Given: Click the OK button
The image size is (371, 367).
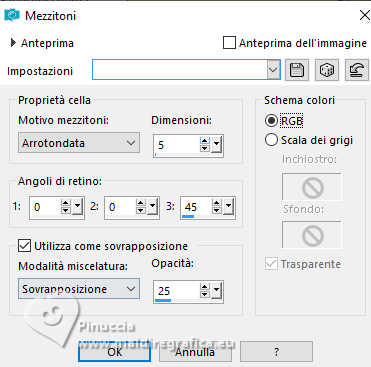Looking at the screenshot, I should coord(114,351).
